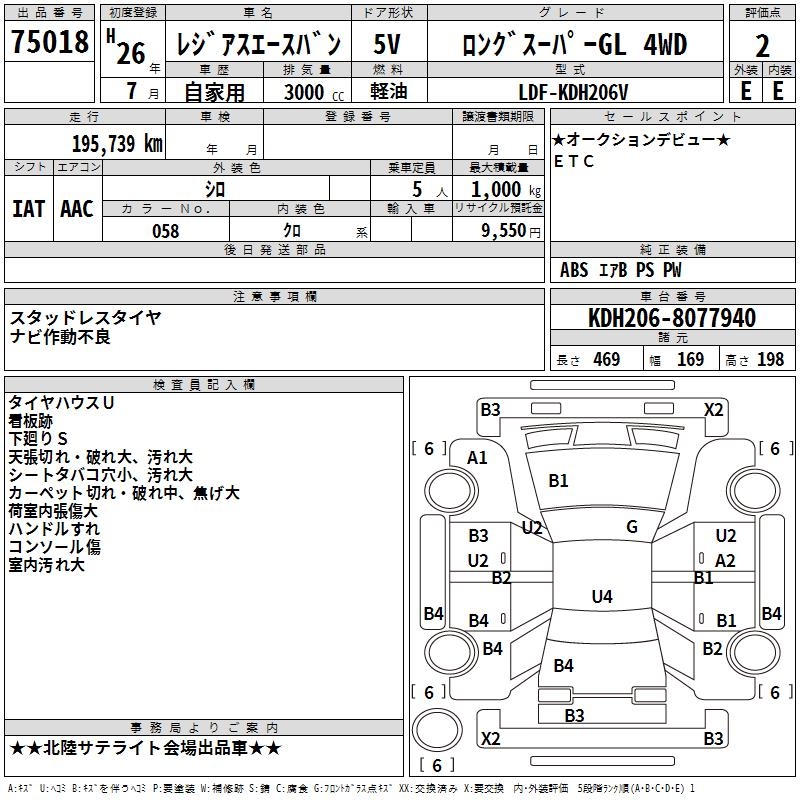Image resolution: width=800 pixels, height=800 pixels.
Task: Select the color number 058 field
Action: click(165, 231)
